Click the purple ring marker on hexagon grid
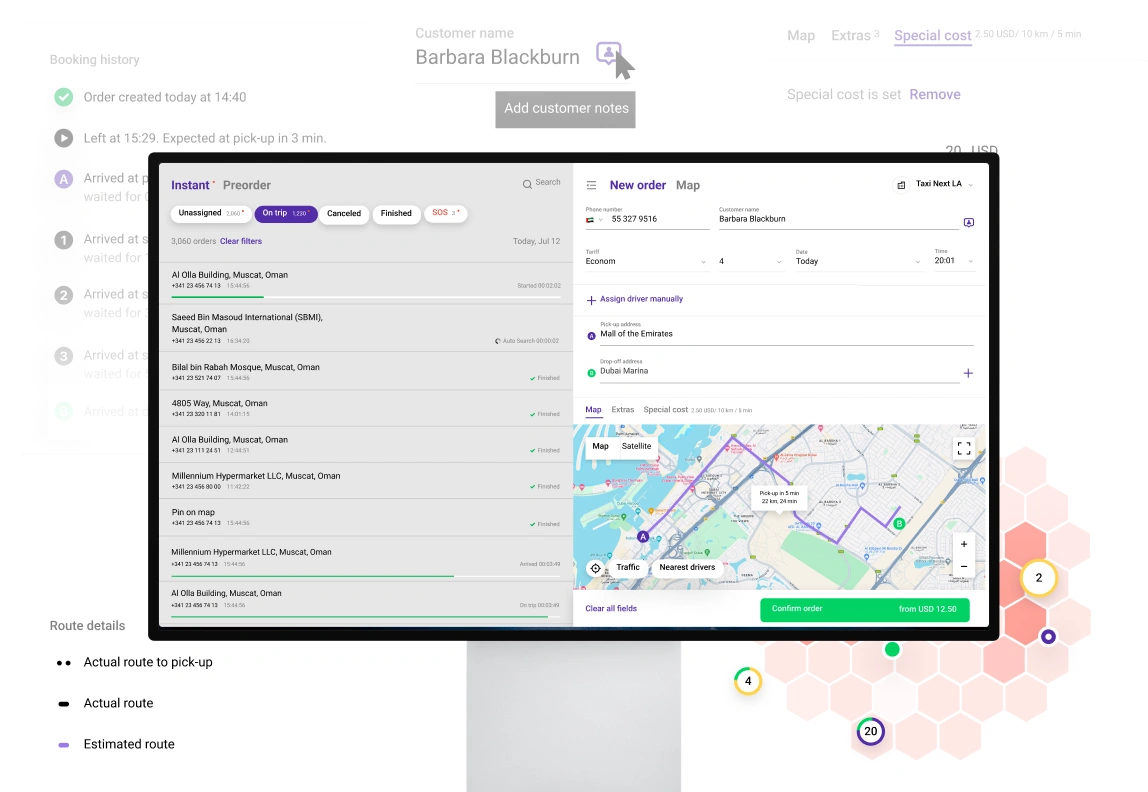 1048,637
